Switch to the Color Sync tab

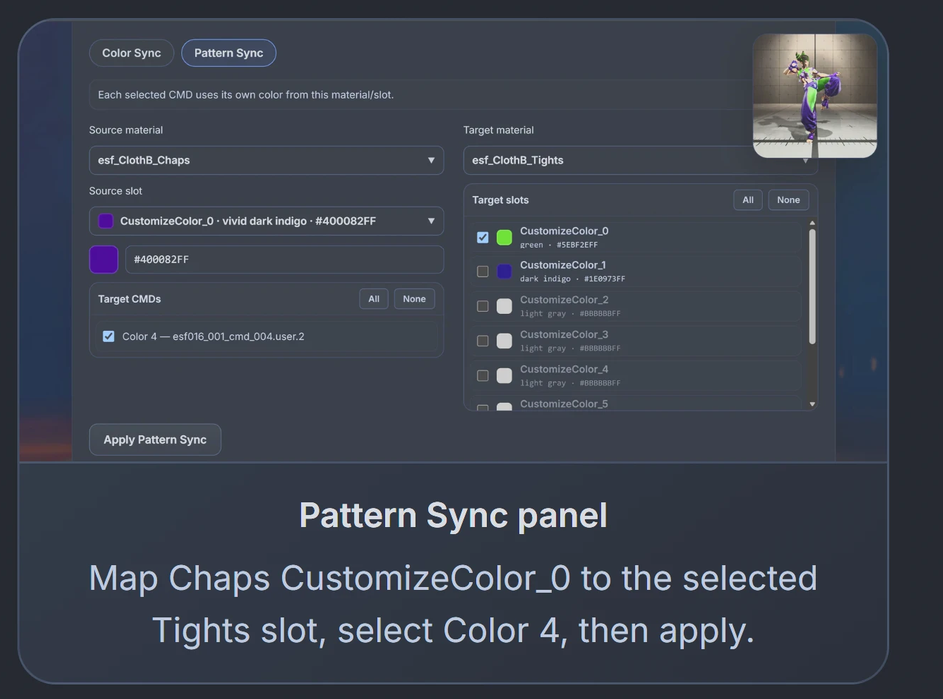pyautogui.click(x=131, y=53)
